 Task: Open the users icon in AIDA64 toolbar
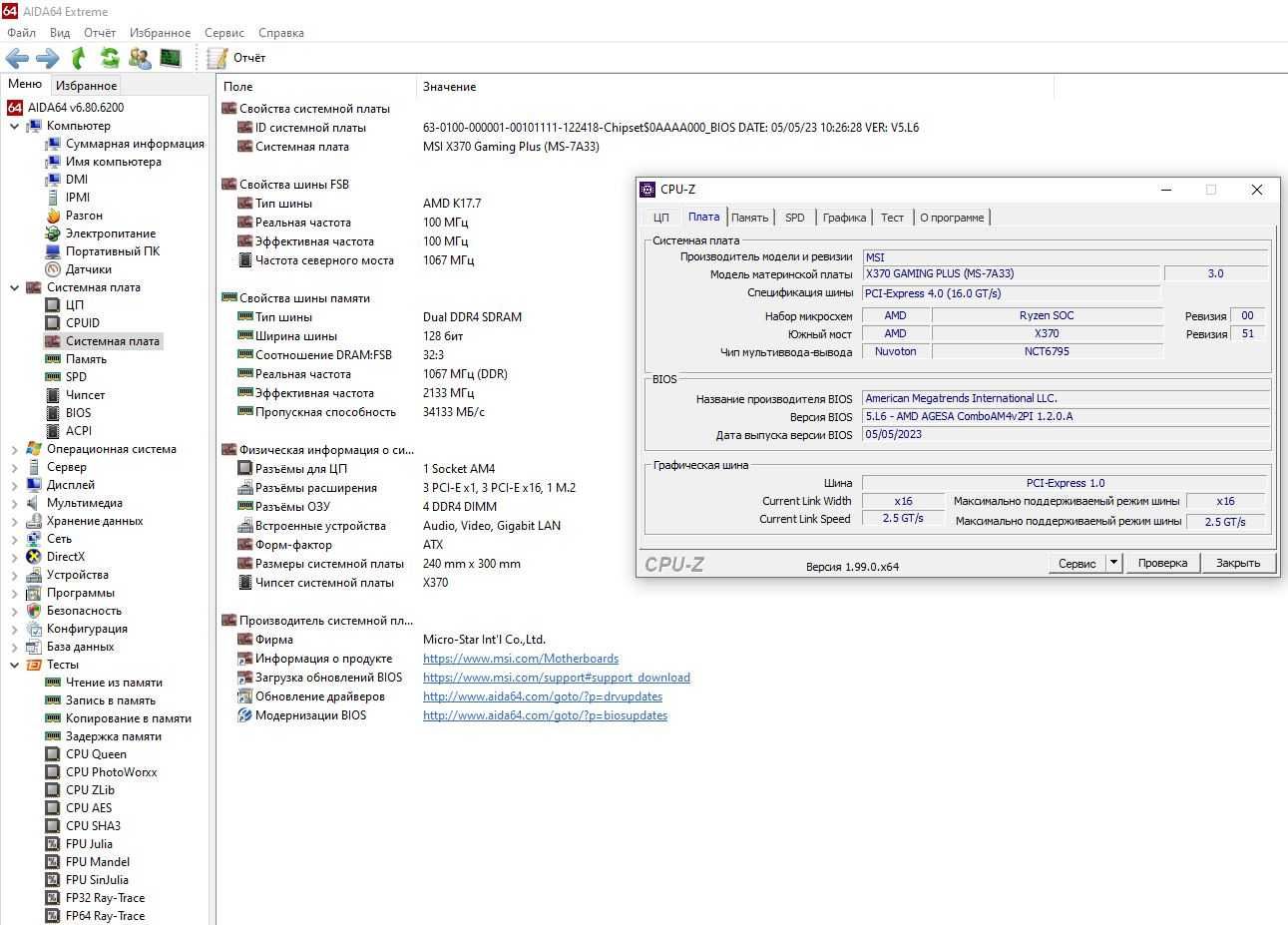point(140,58)
